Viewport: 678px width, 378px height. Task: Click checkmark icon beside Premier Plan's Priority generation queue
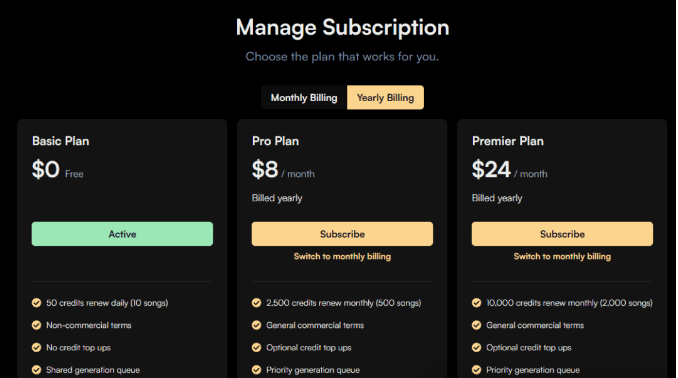click(x=477, y=370)
